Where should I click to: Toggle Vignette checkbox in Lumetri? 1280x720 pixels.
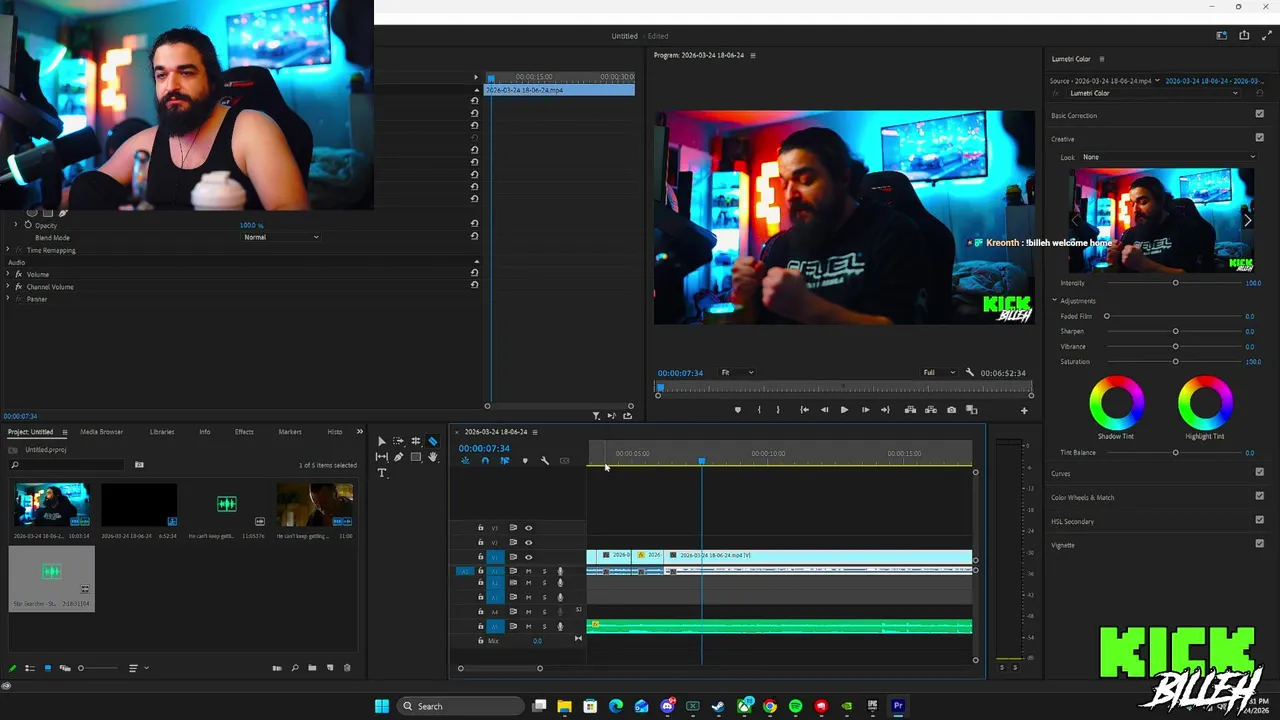pyautogui.click(x=1259, y=544)
